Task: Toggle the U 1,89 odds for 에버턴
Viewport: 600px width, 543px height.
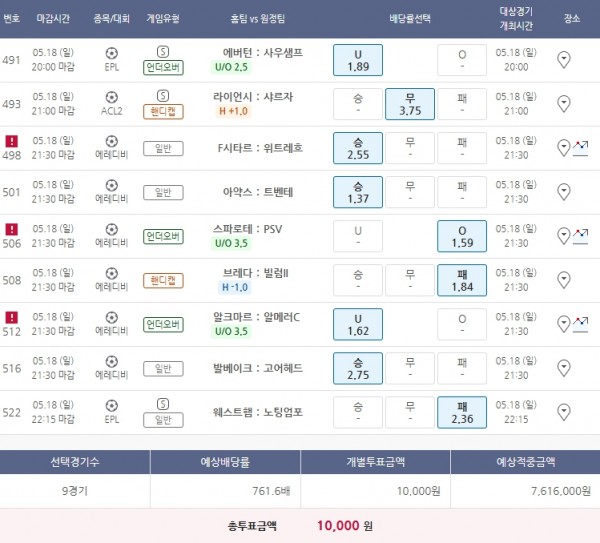Action: tap(358, 60)
